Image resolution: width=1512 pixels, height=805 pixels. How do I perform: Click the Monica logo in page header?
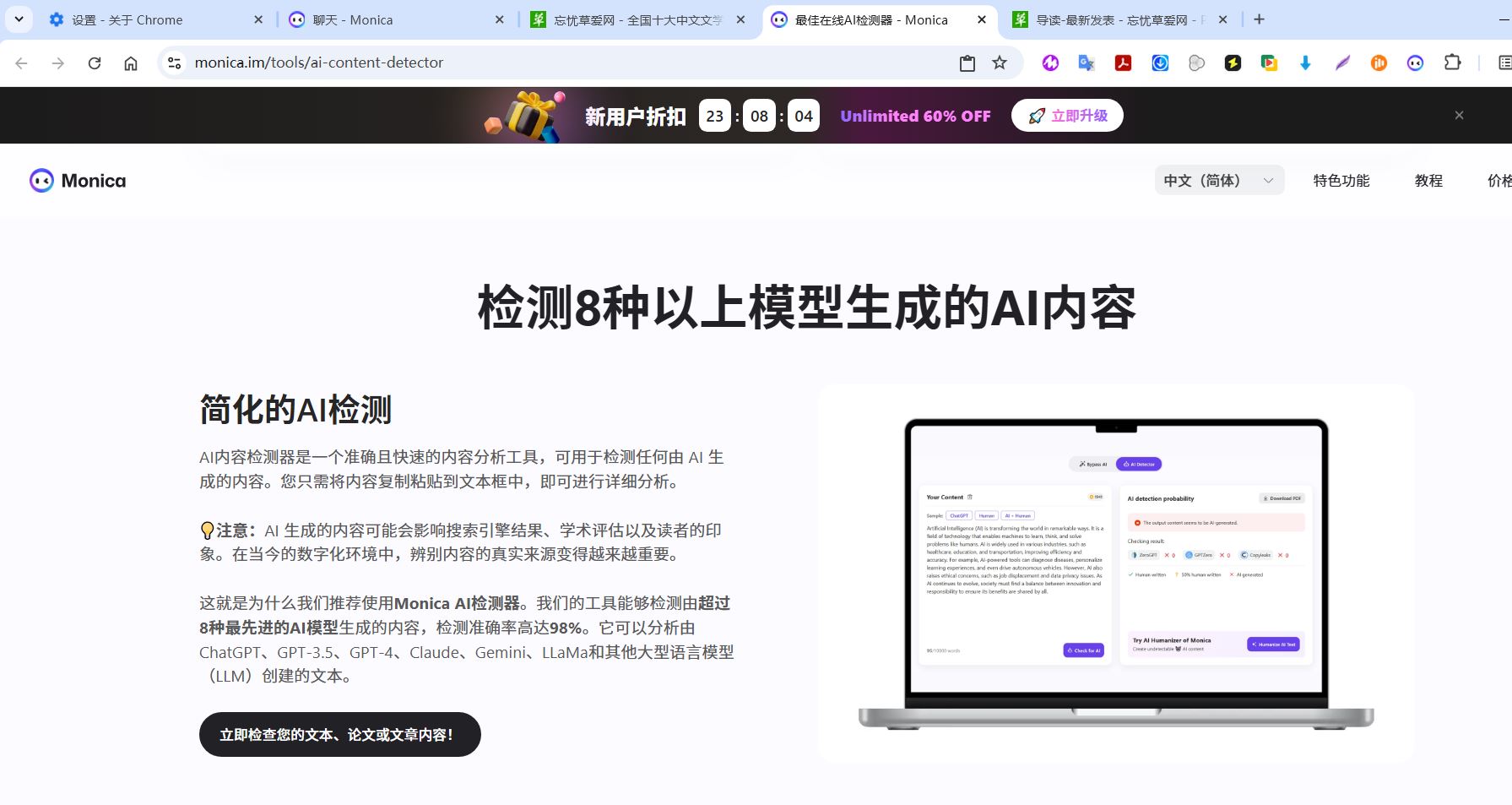click(78, 181)
